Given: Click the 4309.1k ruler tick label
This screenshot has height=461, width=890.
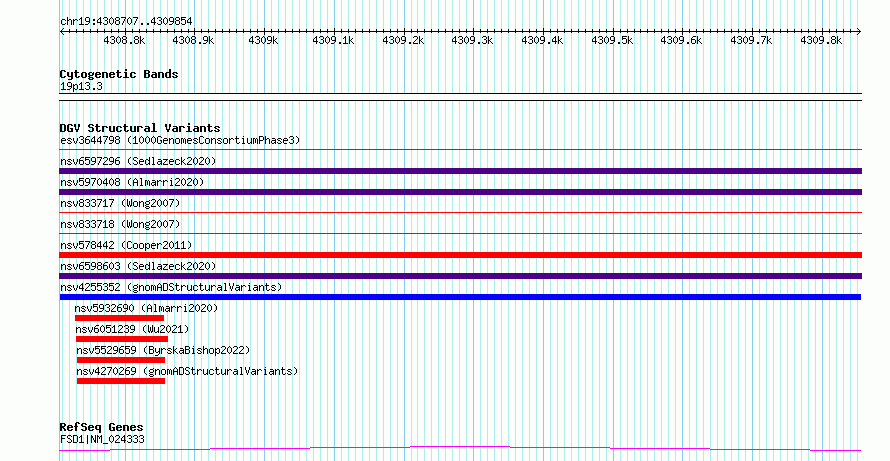Looking at the screenshot, I should click(x=333, y=41).
